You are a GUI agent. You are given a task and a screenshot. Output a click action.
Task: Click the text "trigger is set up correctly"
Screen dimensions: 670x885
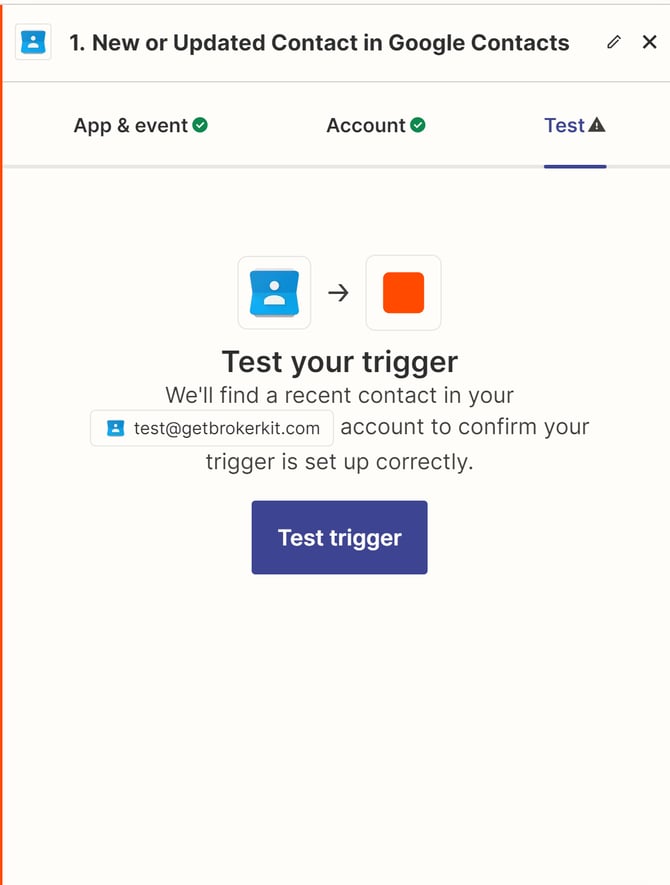tap(339, 461)
